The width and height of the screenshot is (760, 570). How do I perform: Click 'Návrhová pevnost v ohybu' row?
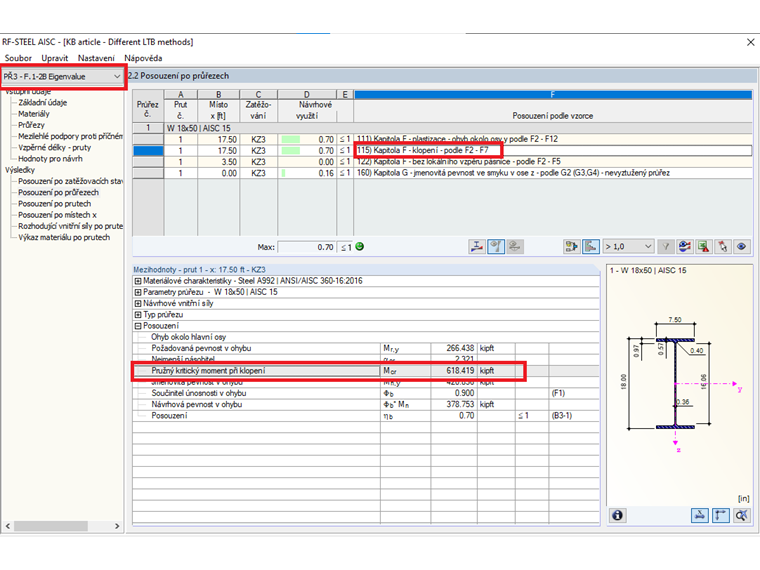[x=366, y=404]
